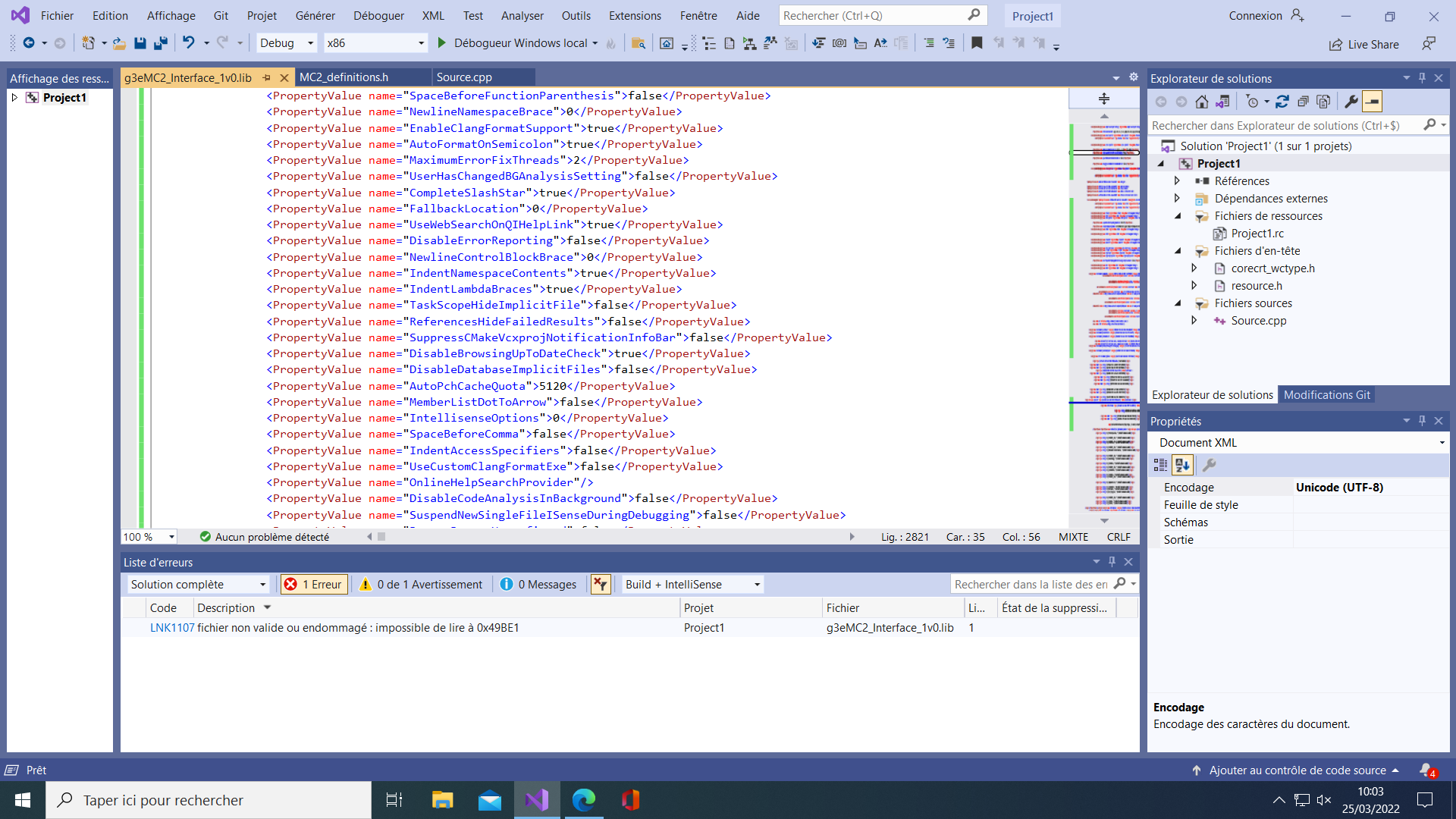Click the Live Share button

1363,45
